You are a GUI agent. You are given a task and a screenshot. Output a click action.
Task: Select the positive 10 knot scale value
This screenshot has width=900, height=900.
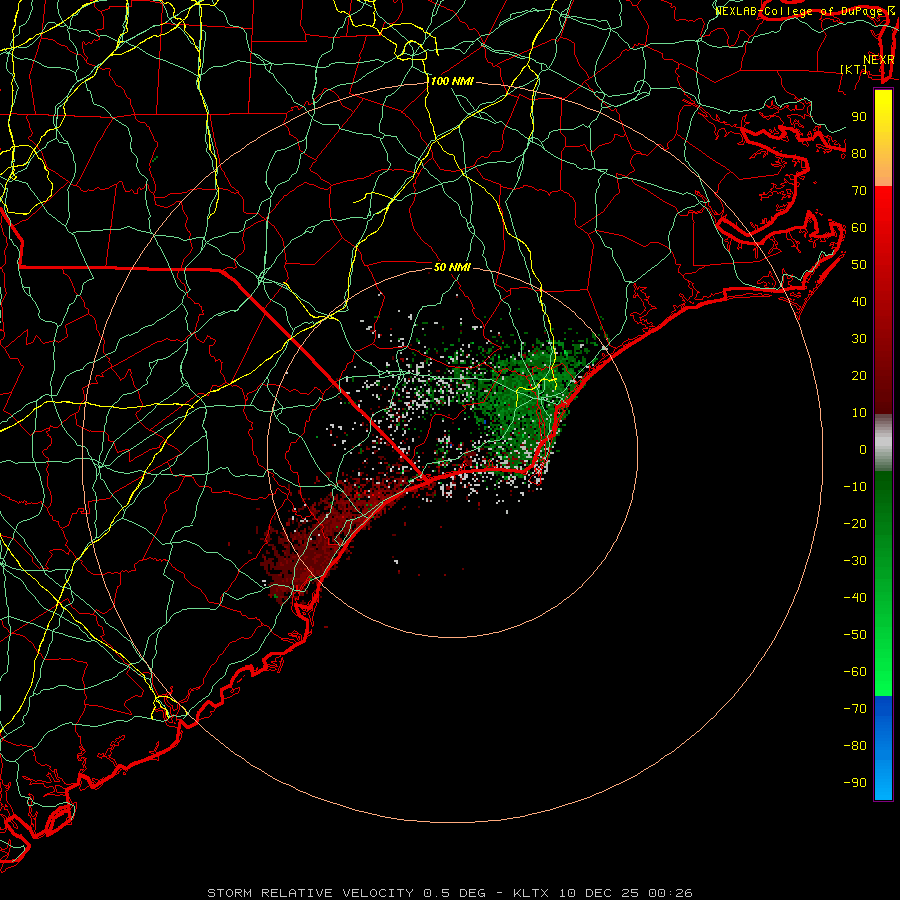click(859, 413)
